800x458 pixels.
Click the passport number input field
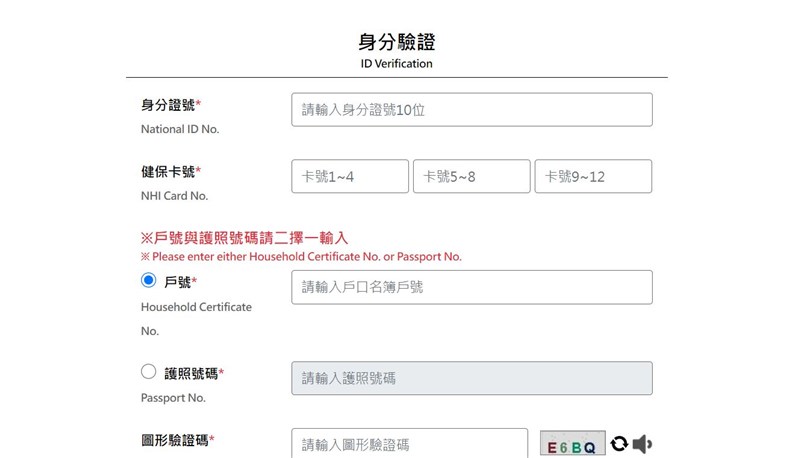click(x=471, y=378)
